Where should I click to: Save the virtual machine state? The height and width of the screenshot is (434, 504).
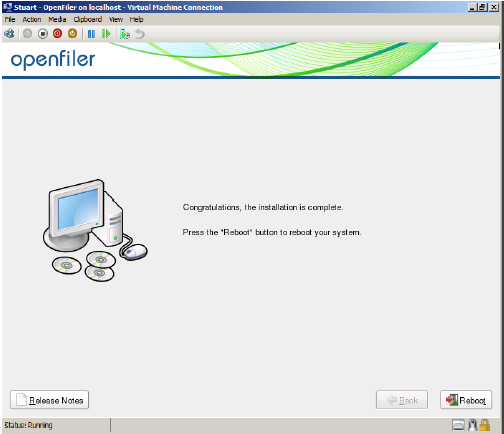[72, 34]
